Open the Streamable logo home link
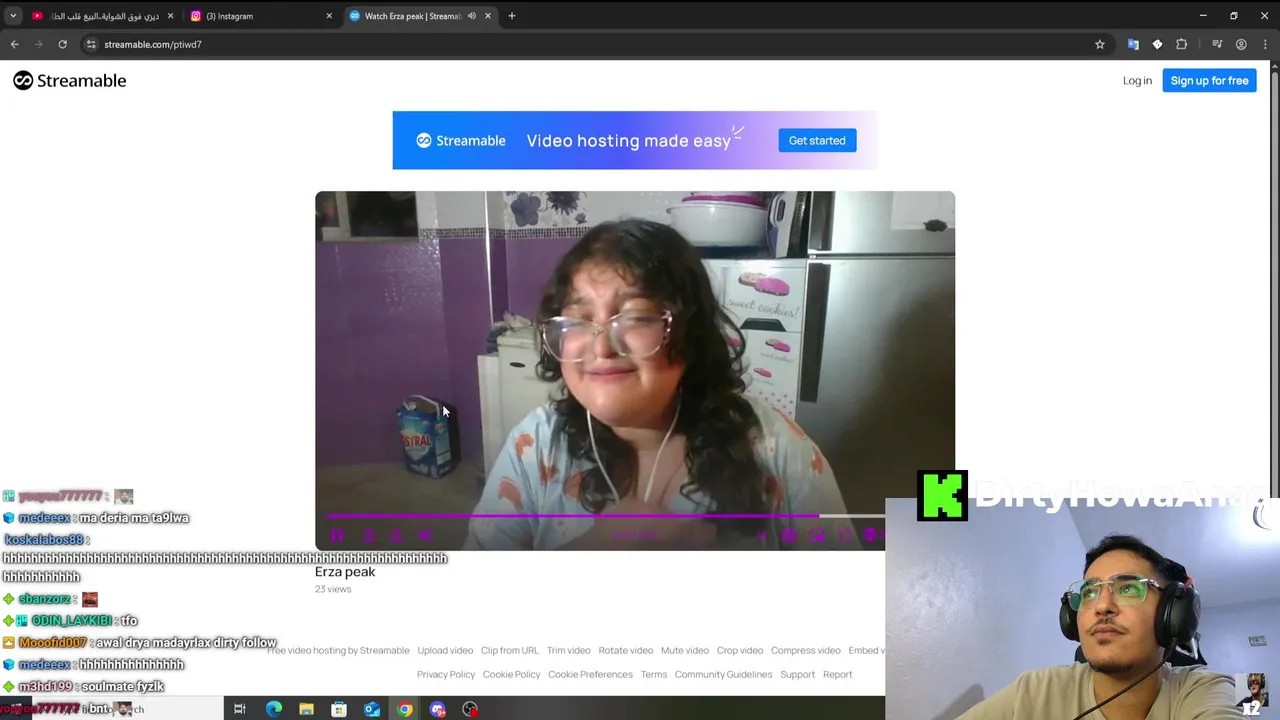This screenshot has height=720, width=1280. pos(70,81)
